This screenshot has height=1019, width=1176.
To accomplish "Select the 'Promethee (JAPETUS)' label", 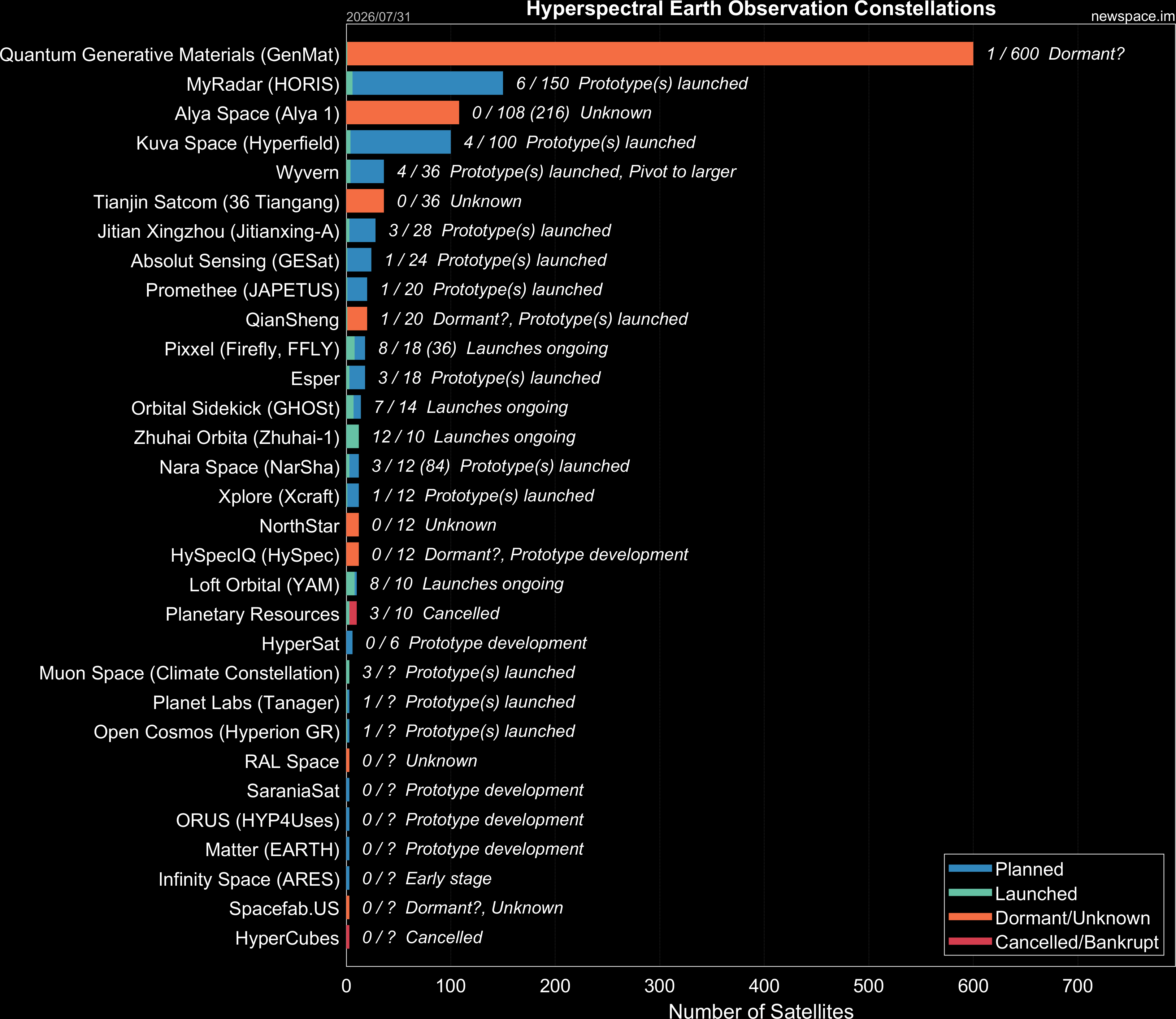I will pyautogui.click(x=242, y=290).
